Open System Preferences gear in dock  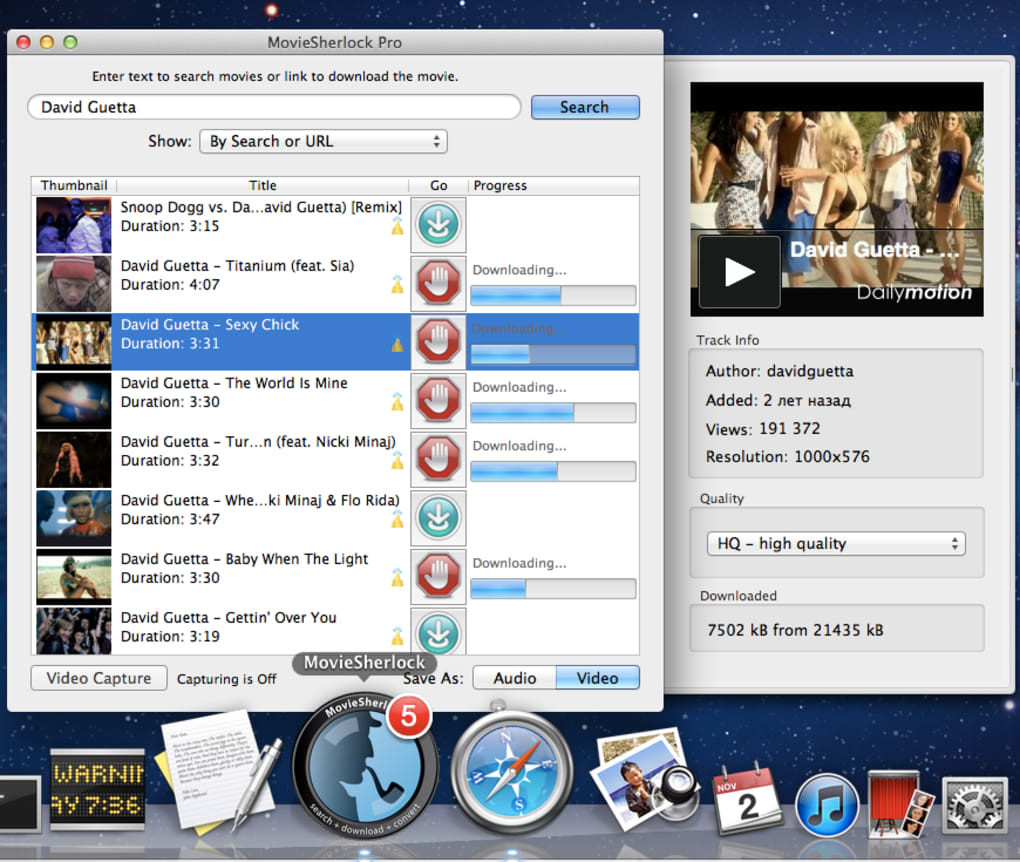tap(974, 807)
